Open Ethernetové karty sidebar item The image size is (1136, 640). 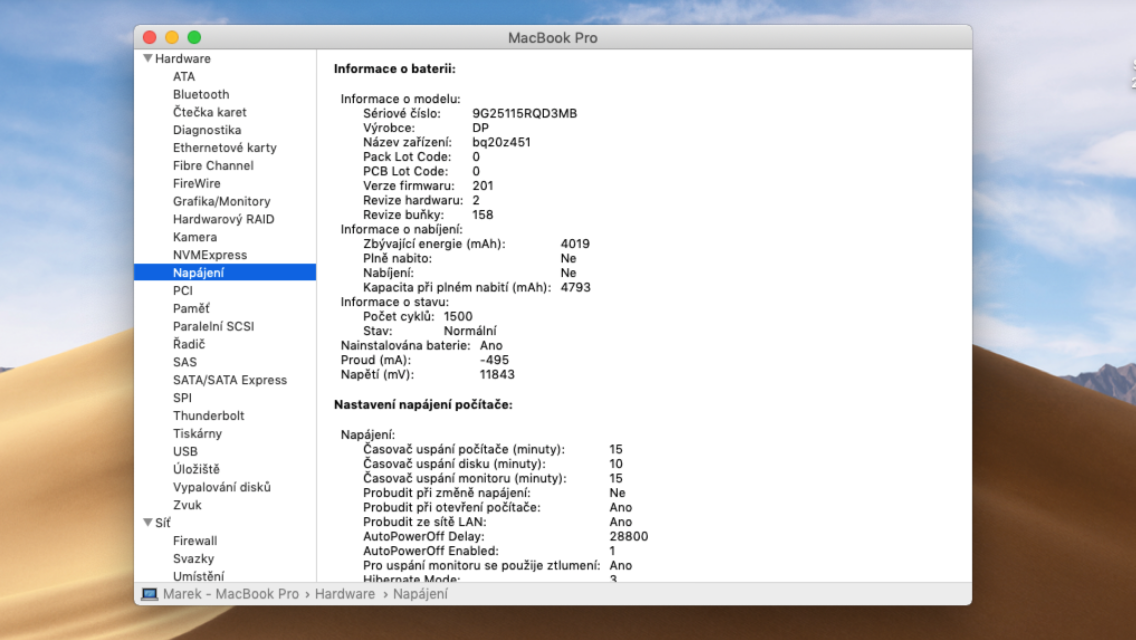pos(225,148)
